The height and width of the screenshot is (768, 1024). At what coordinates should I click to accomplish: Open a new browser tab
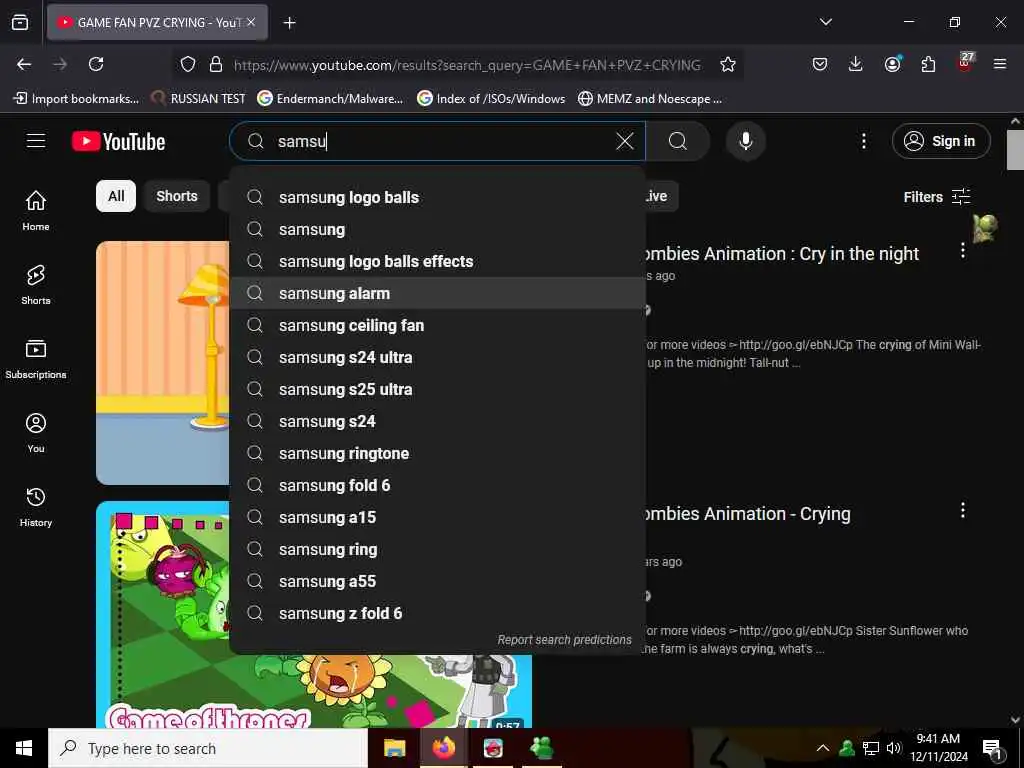pos(289,23)
